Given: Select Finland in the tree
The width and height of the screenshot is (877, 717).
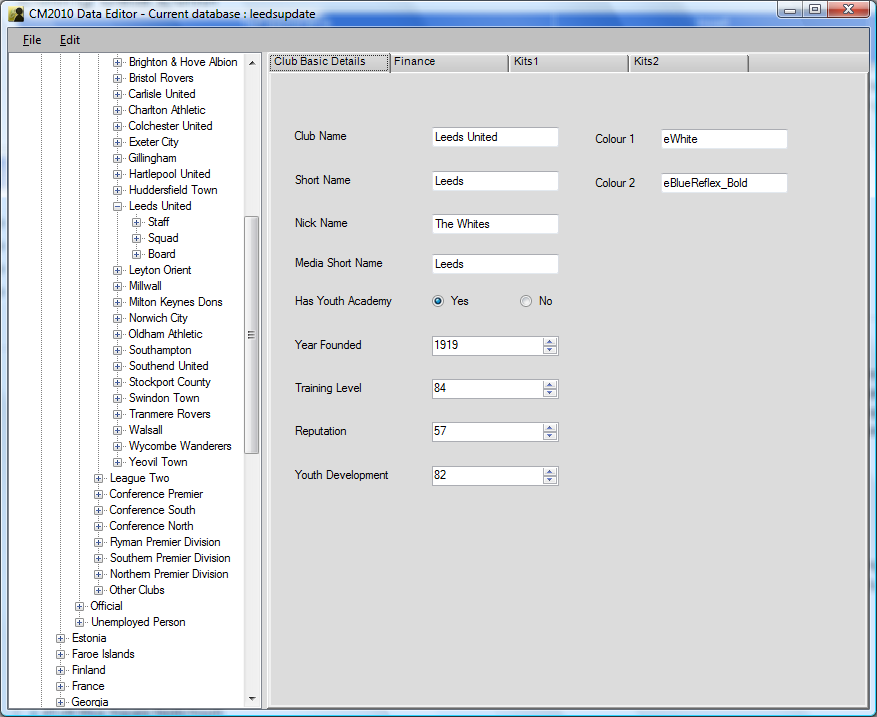Looking at the screenshot, I should click(x=88, y=670).
